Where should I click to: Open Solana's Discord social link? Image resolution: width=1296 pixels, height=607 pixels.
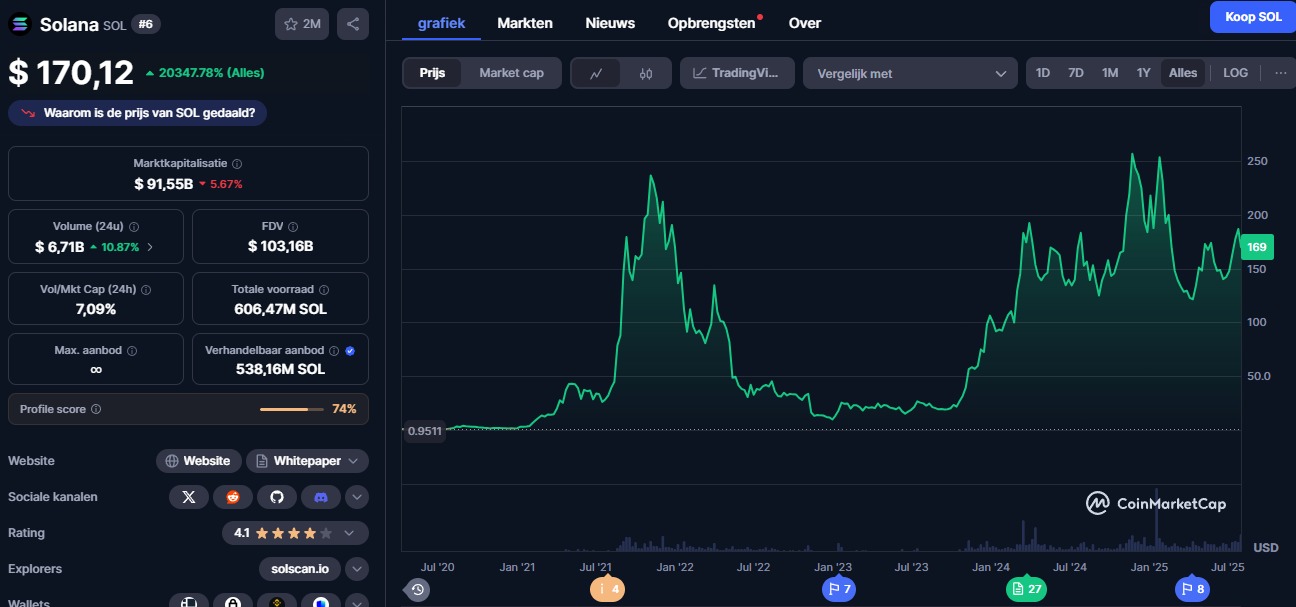(321, 496)
